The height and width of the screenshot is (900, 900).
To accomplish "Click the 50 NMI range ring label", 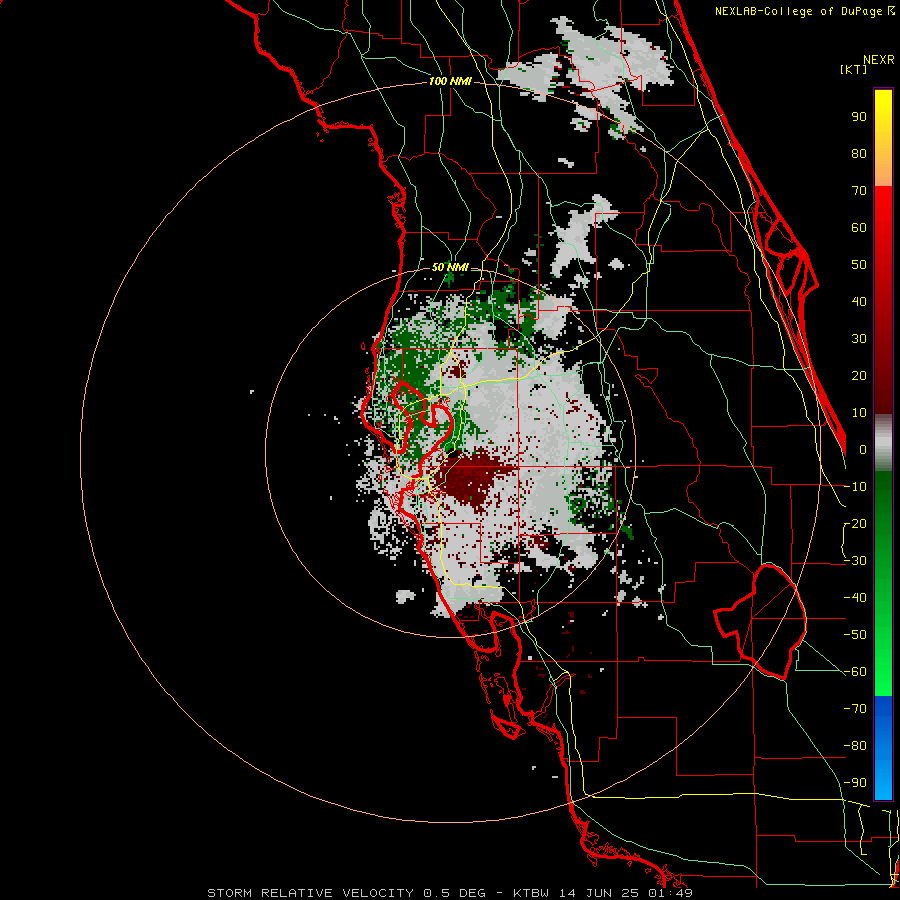I will point(450,267).
